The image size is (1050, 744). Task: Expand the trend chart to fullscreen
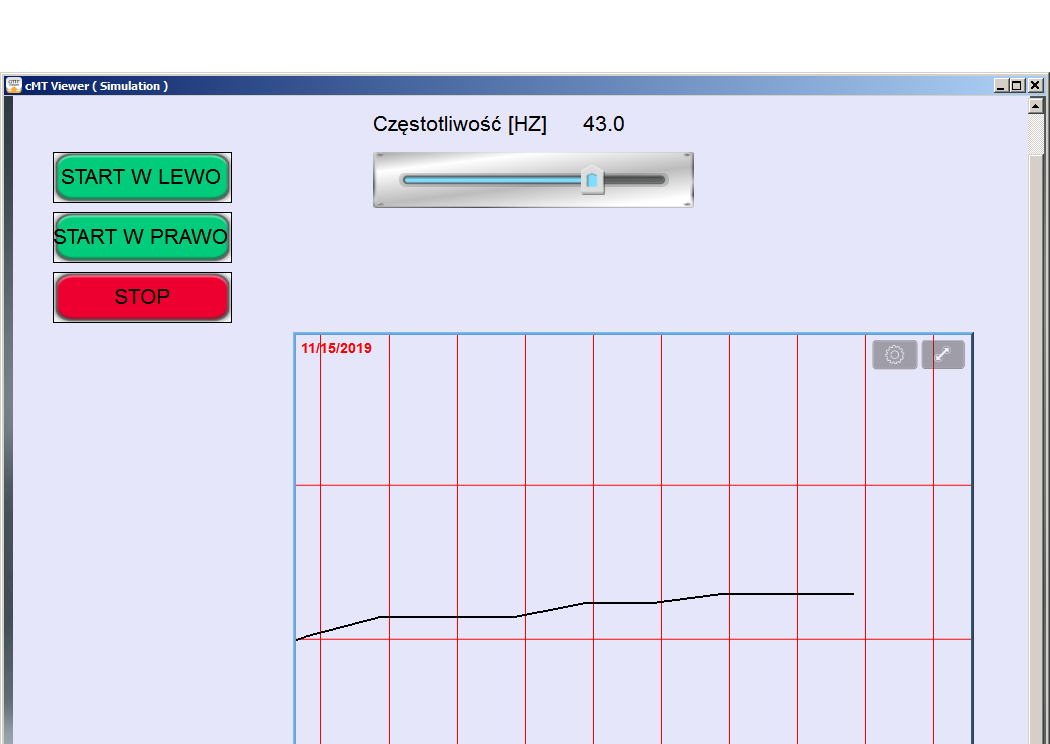coord(942,355)
